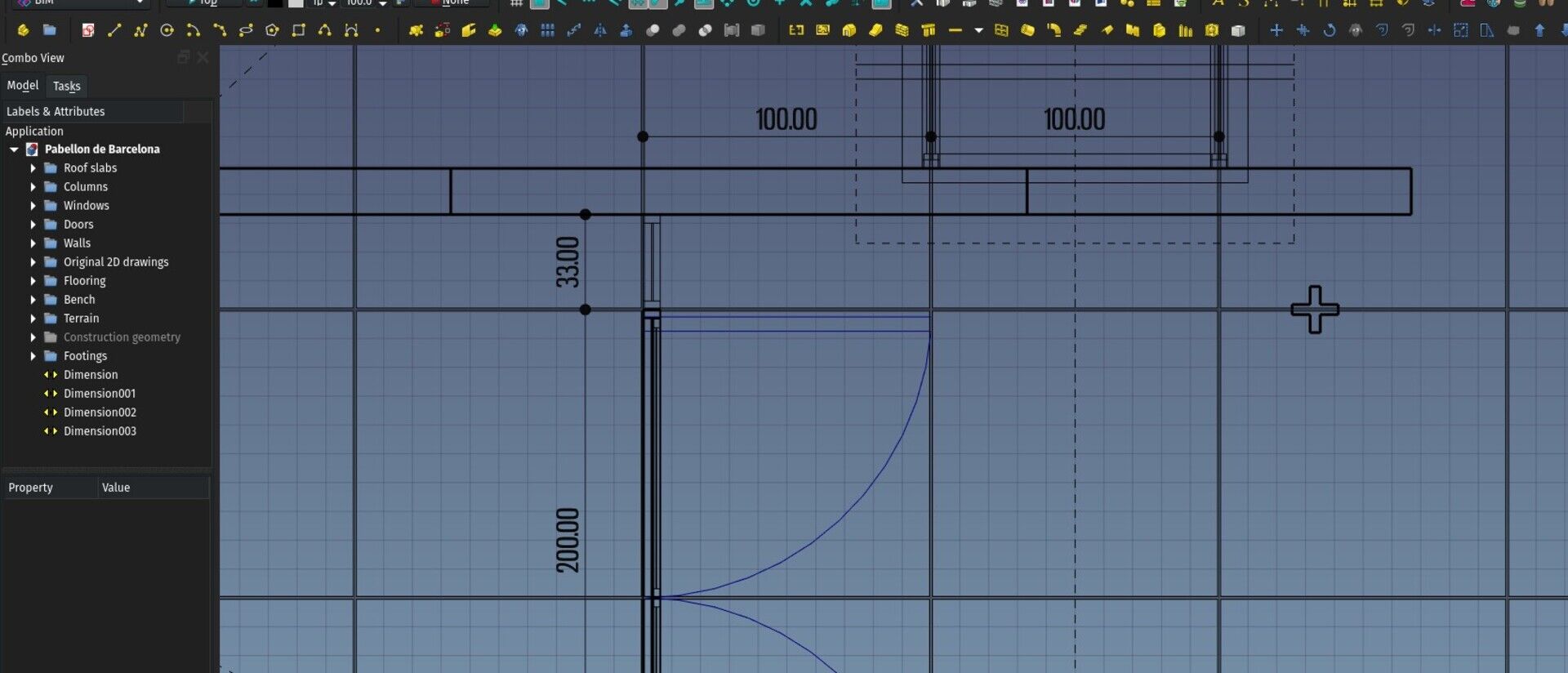Click the white Box tool icon
This screenshot has height=673, width=1568.
click(x=1238, y=30)
